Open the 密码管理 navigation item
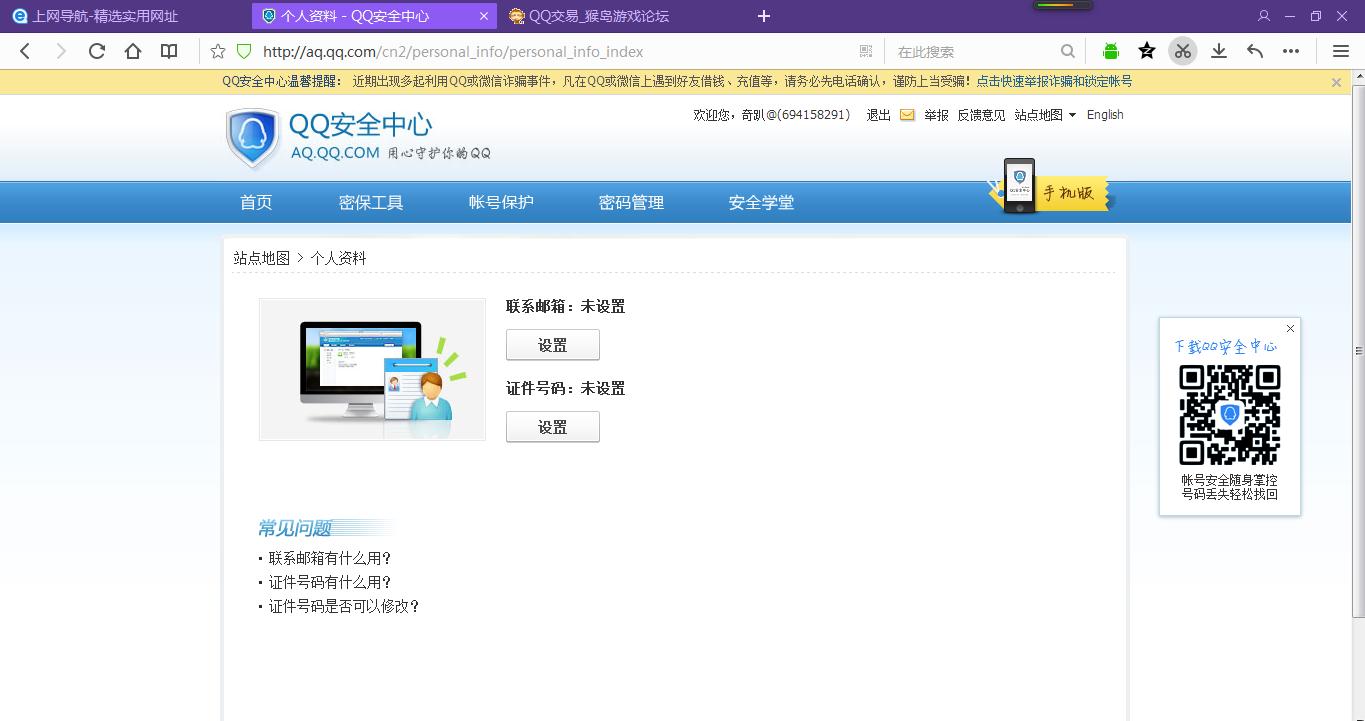The image size is (1365, 721). click(x=631, y=202)
